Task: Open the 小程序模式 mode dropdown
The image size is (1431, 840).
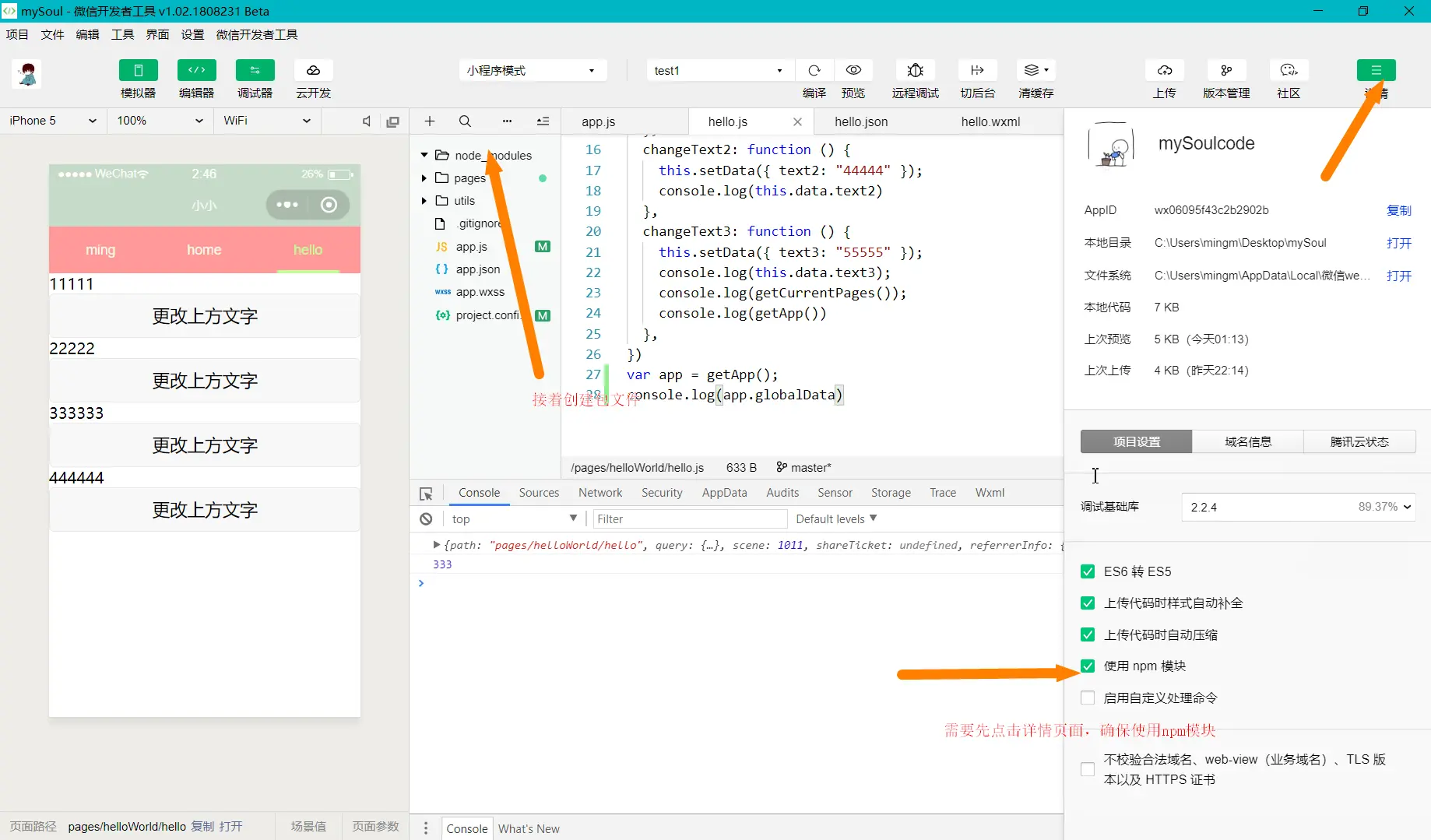Action: coord(532,70)
